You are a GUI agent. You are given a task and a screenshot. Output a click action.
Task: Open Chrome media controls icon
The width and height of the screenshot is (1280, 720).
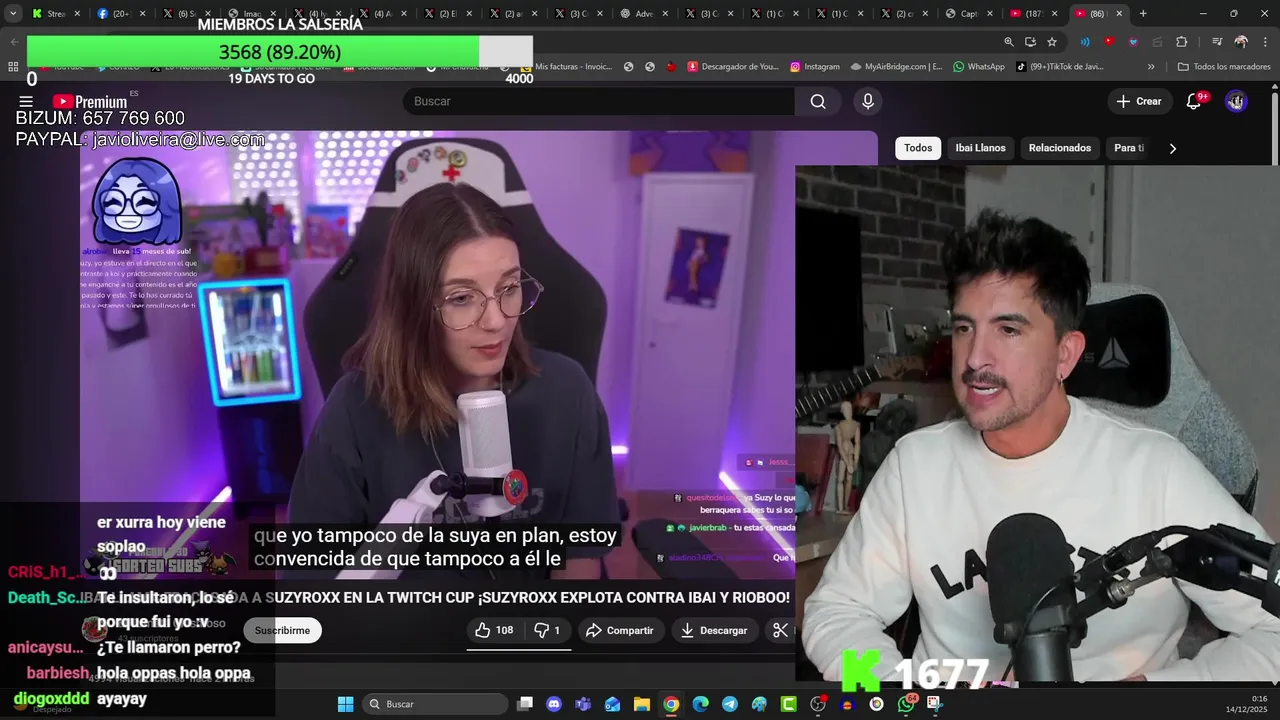click(x=1216, y=42)
